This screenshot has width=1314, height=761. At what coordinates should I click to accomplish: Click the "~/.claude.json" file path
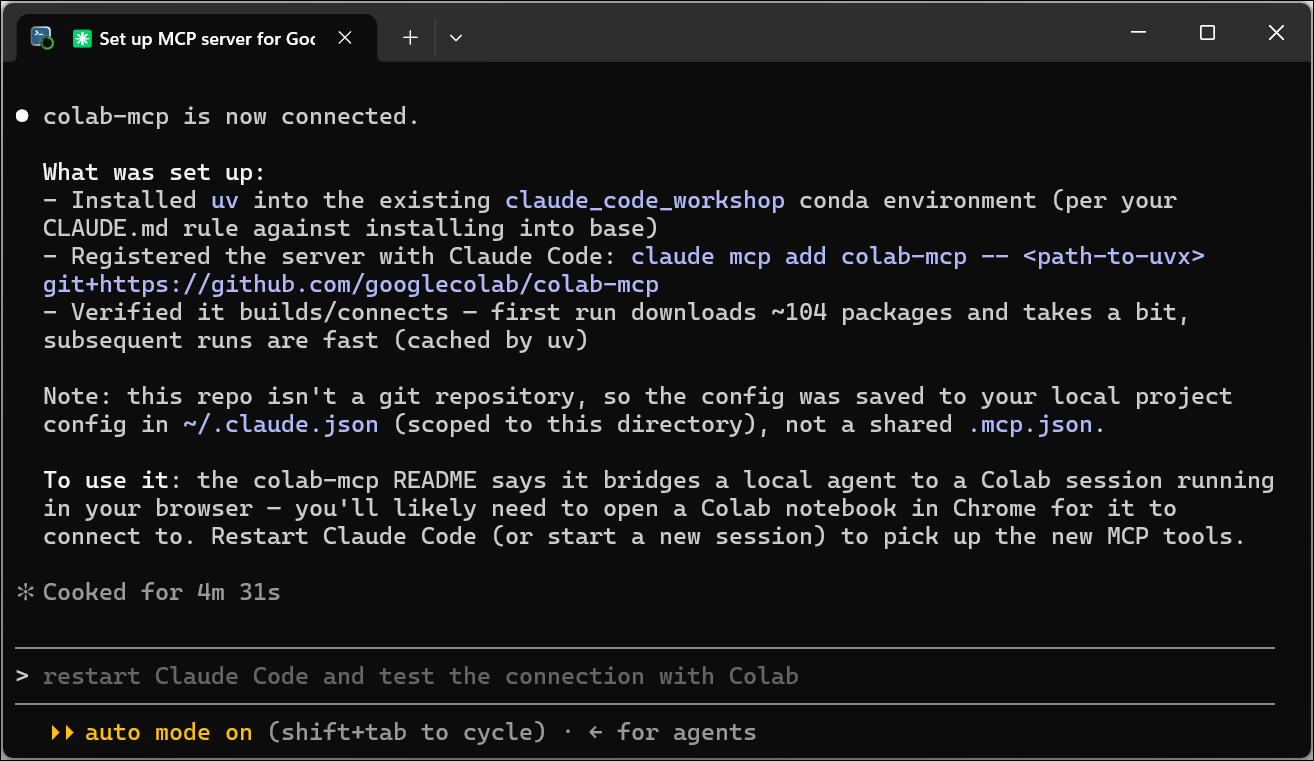pos(281,424)
